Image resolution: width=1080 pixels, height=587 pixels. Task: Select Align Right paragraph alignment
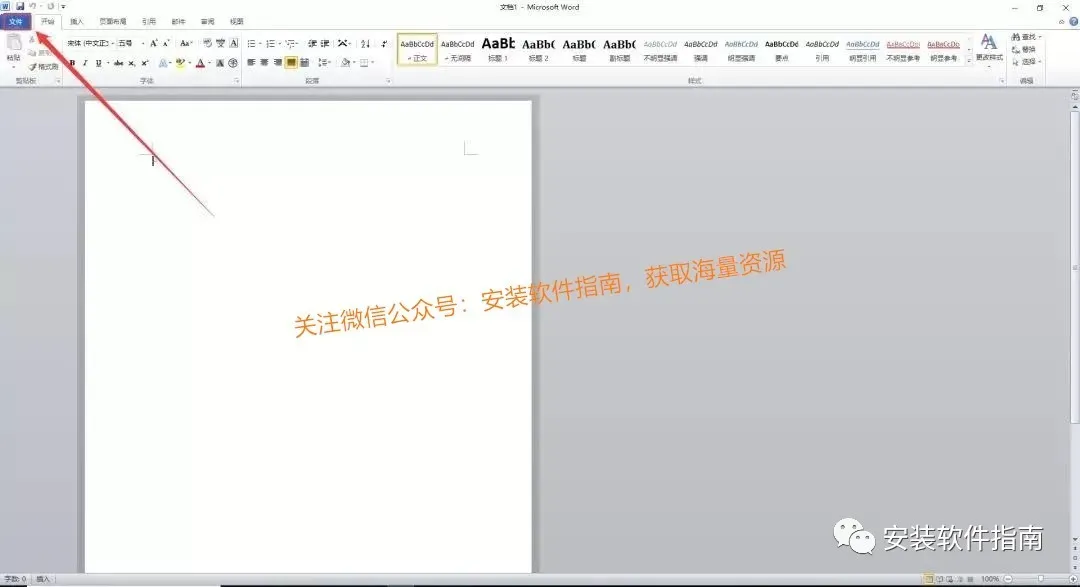tap(278, 63)
